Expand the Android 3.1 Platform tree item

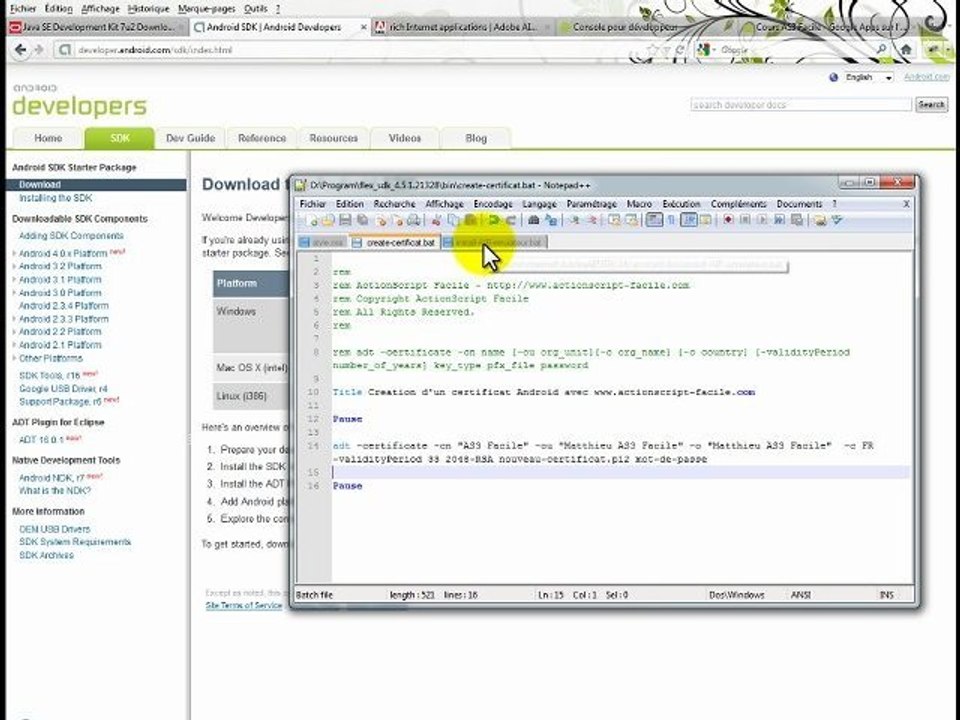[x=15, y=280]
